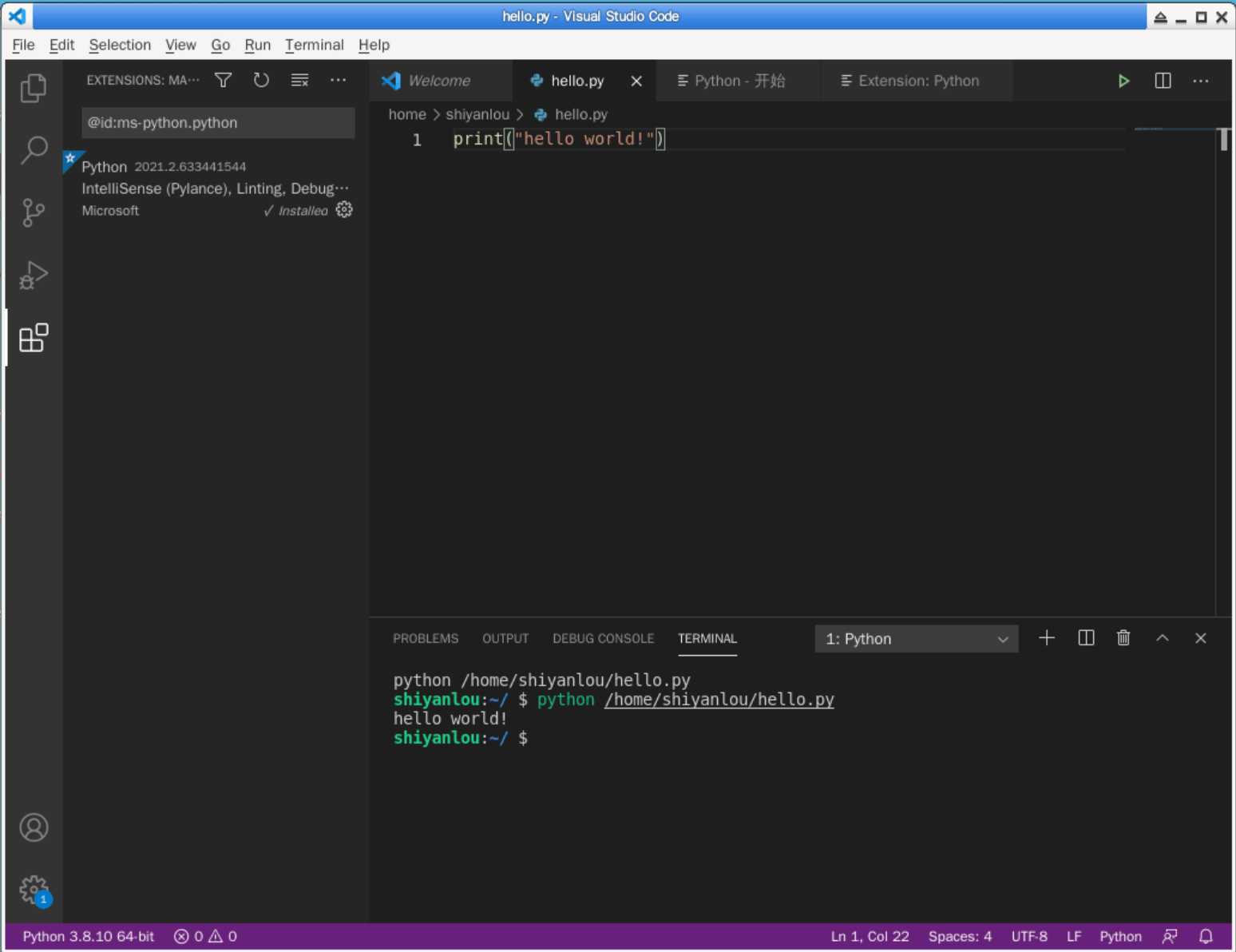The height and width of the screenshot is (952, 1236).
Task: Click the terminal prompt line
Action: click(461, 738)
